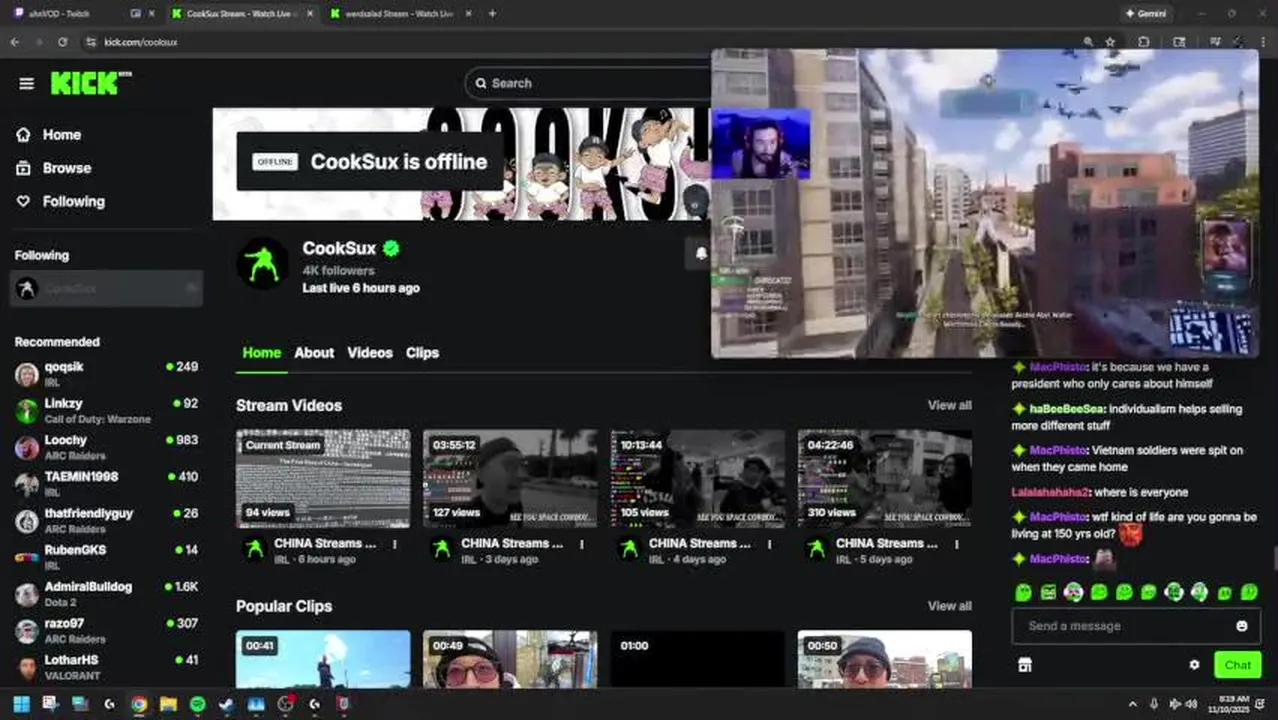Open recommended channel qoqsik

click(x=106, y=374)
